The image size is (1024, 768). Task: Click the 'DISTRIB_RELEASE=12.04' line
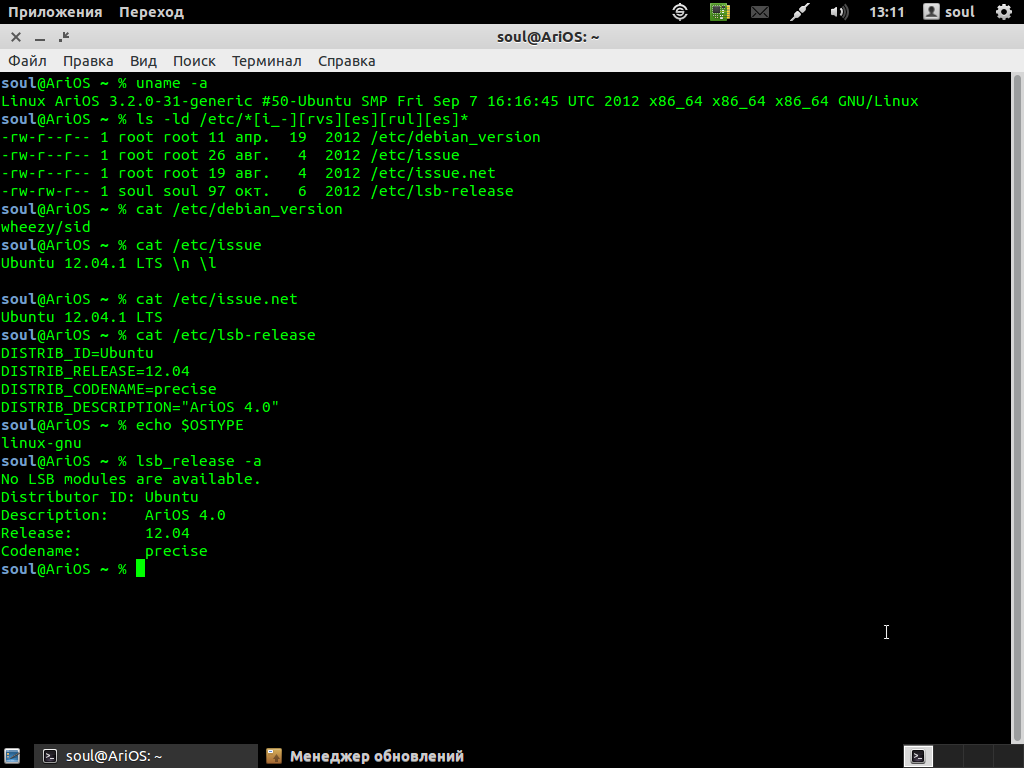tap(95, 371)
